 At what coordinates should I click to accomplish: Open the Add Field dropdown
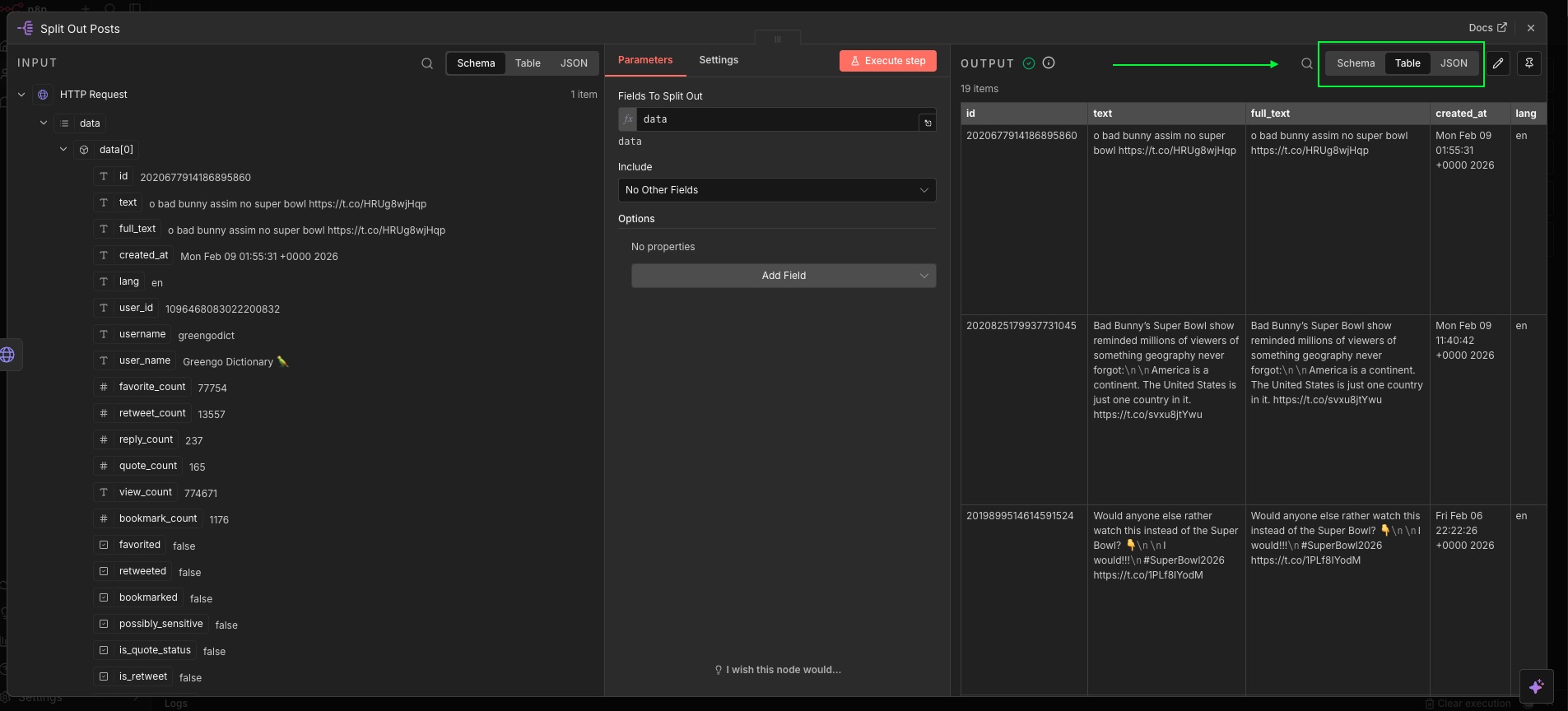[783, 276]
